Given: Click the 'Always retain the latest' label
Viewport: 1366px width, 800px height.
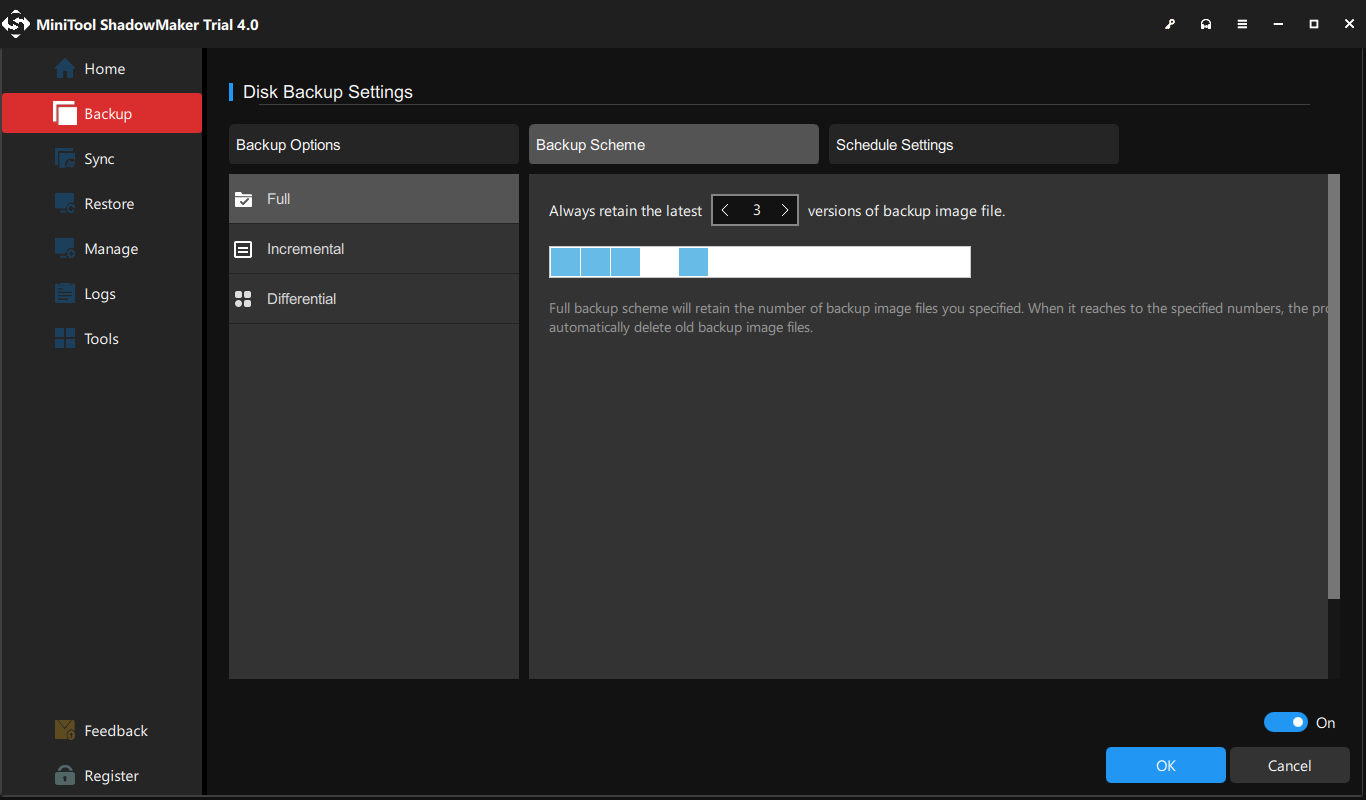Looking at the screenshot, I should (626, 211).
